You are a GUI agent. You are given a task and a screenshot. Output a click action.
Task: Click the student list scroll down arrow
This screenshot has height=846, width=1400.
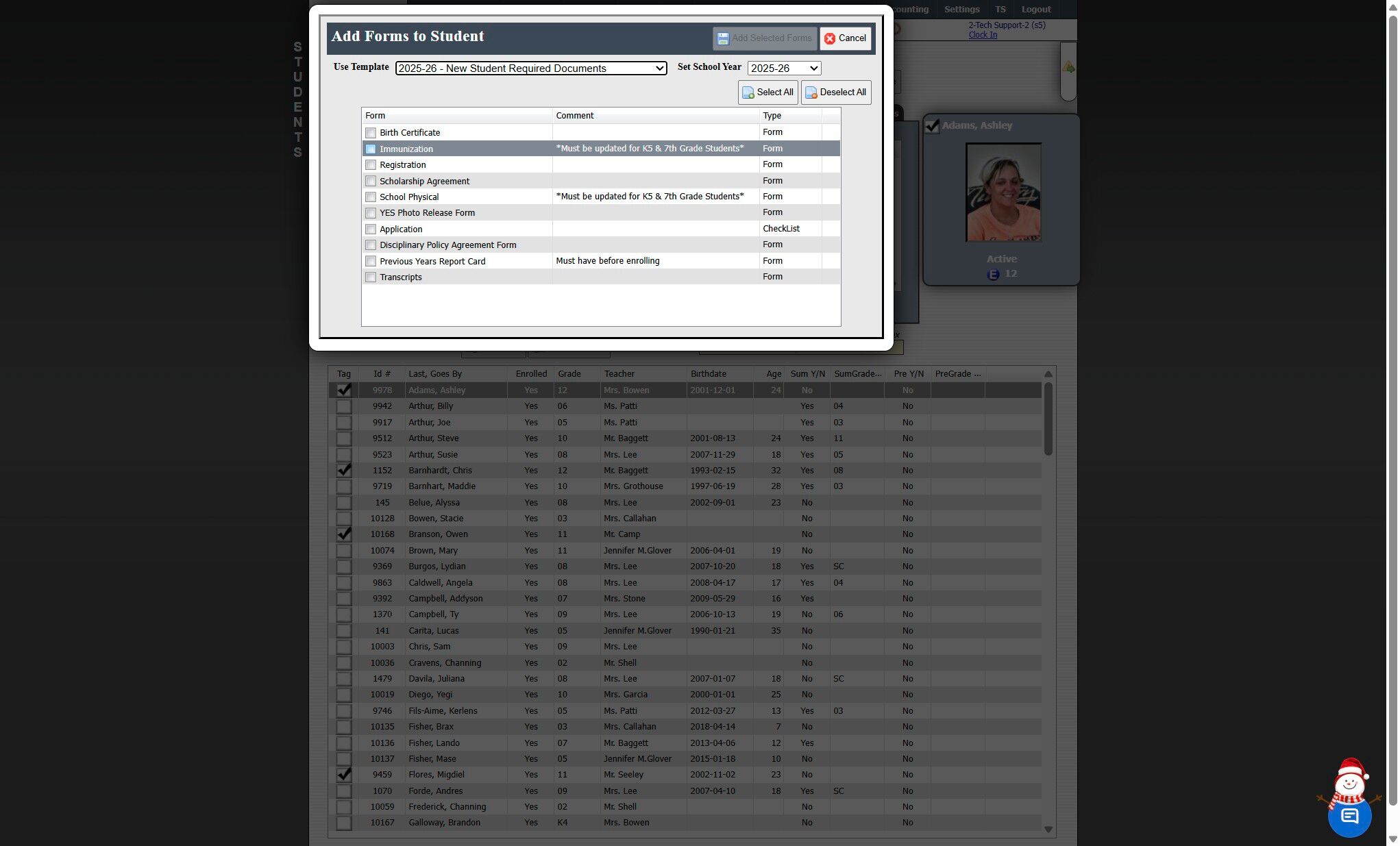[1048, 830]
